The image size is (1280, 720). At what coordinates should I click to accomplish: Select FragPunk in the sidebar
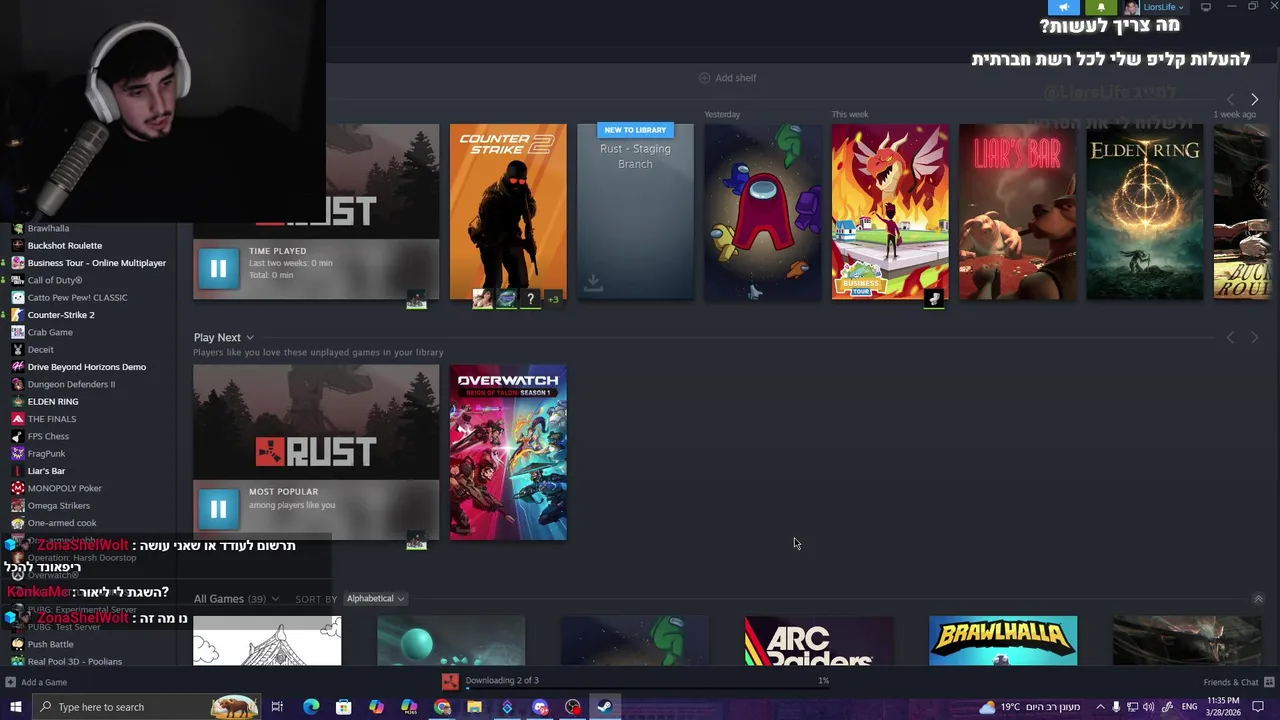point(46,453)
